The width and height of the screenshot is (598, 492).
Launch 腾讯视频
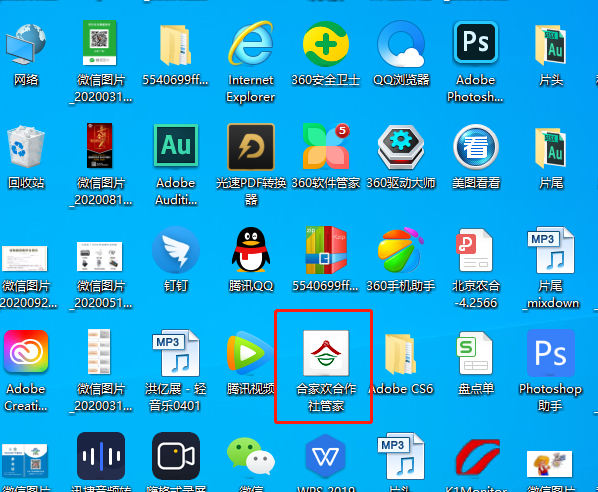251,353
